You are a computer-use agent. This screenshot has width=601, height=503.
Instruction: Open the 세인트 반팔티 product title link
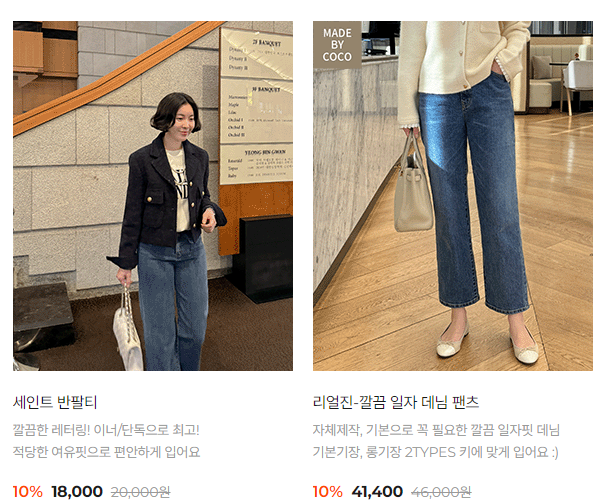(55, 402)
